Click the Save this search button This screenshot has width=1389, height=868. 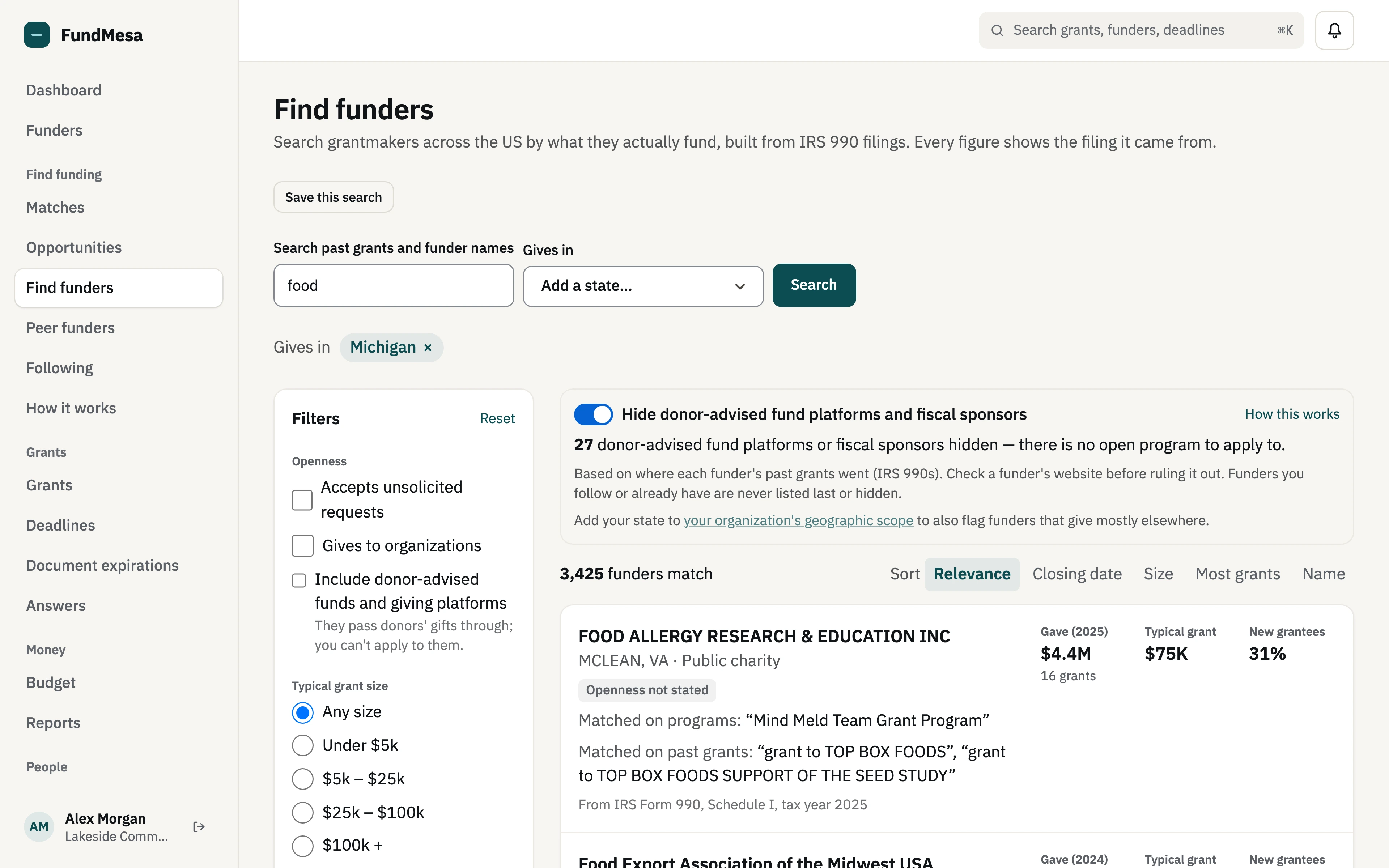pos(334,197)
